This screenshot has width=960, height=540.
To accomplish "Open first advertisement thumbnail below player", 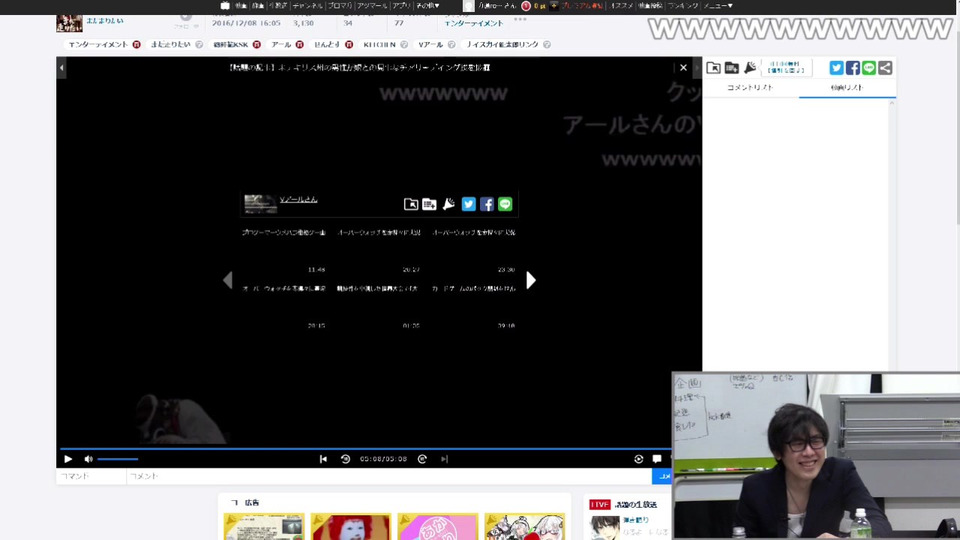I will pyautogui.click(x=264, y=527).
